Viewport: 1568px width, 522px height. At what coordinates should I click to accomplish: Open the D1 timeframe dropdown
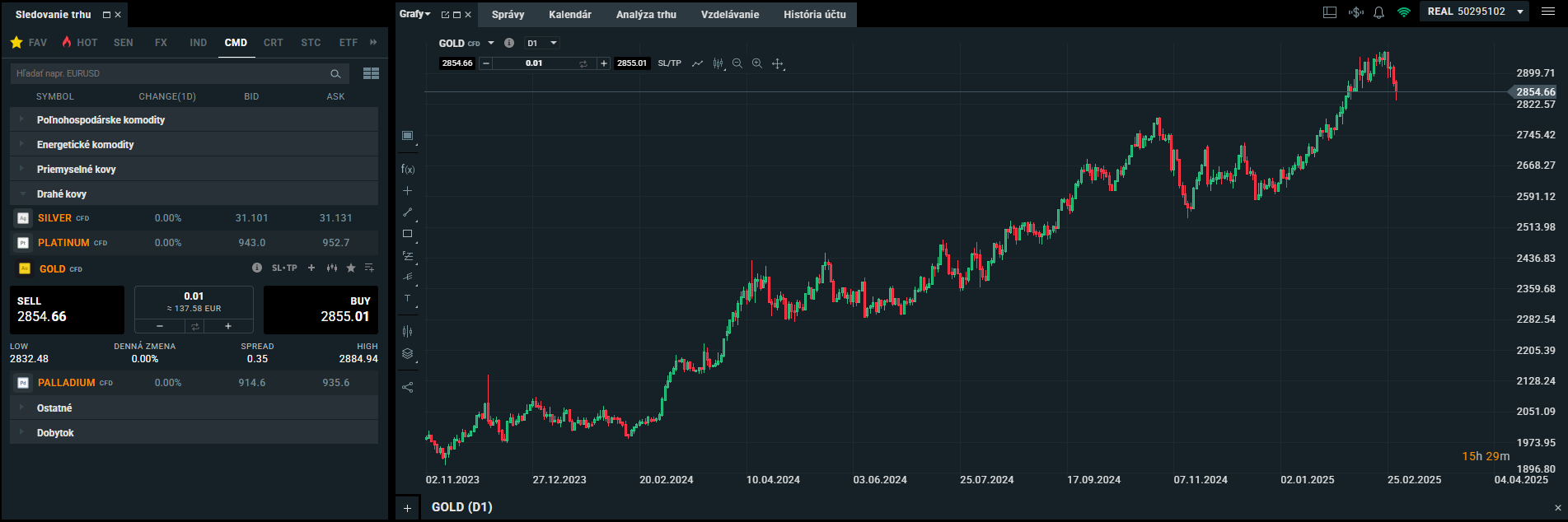(x=543, y=43)
